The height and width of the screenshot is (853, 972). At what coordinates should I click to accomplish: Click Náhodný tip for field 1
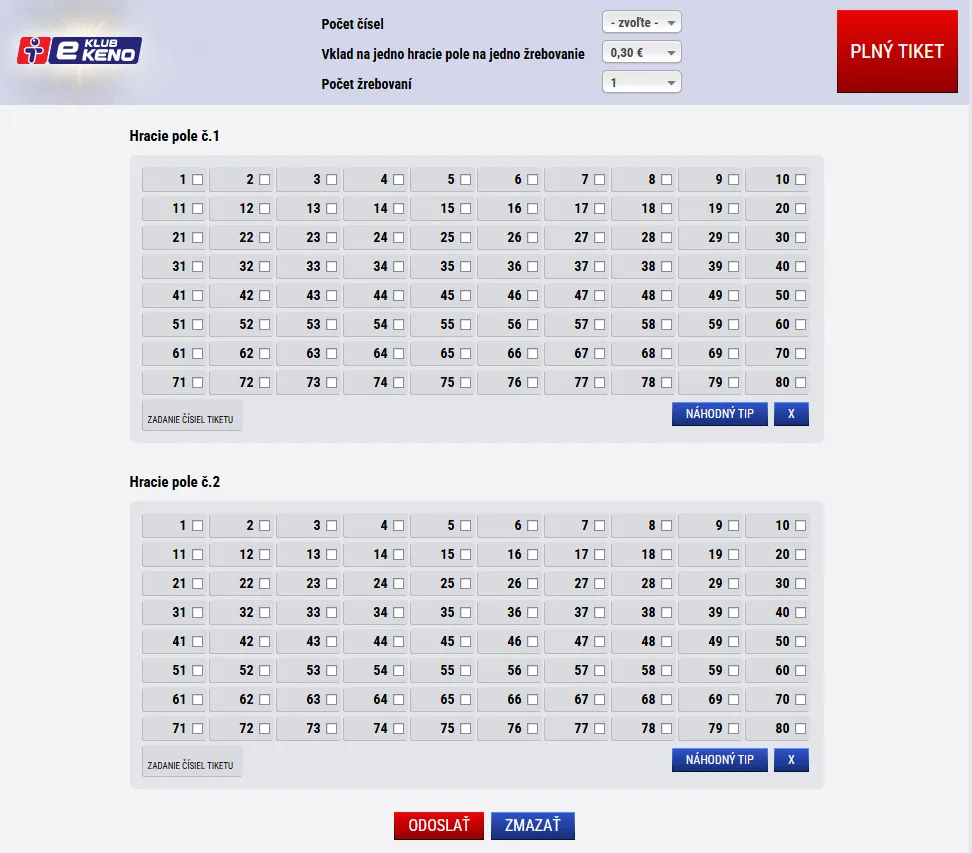tap(719, 414)
